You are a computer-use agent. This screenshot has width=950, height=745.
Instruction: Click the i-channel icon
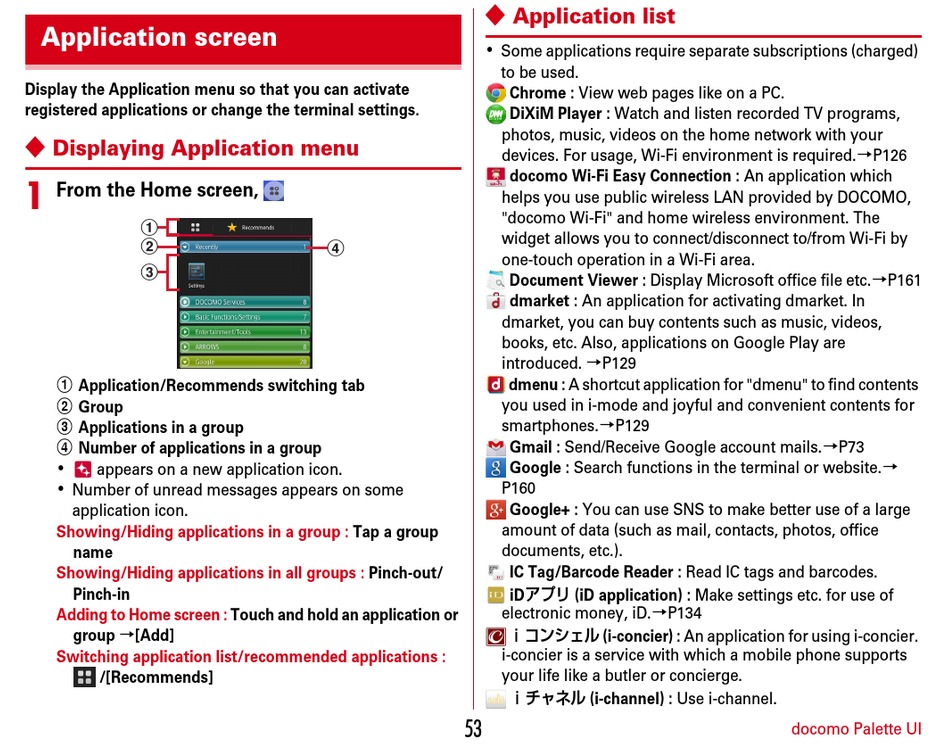pyautogui.click(x=496, y=699)
